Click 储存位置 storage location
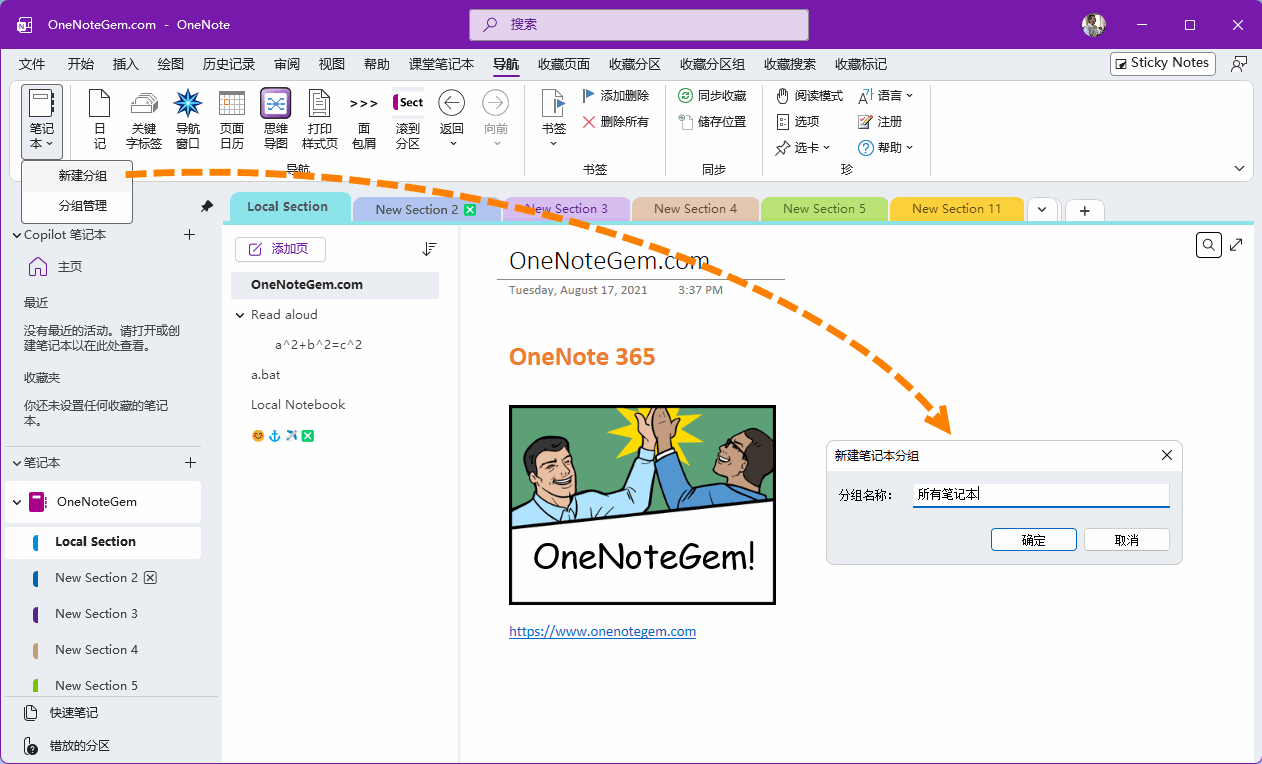Screen dimensions: 1262x764 coord(712,122)
